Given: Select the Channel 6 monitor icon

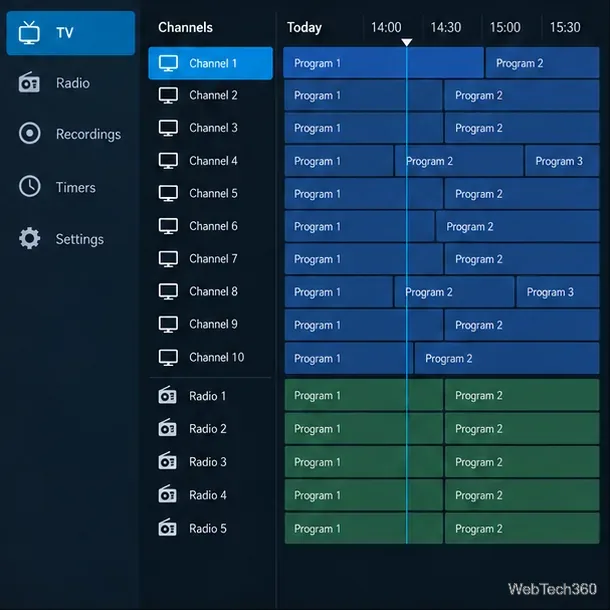Looking at the screenshot, I should pos(168,226).
